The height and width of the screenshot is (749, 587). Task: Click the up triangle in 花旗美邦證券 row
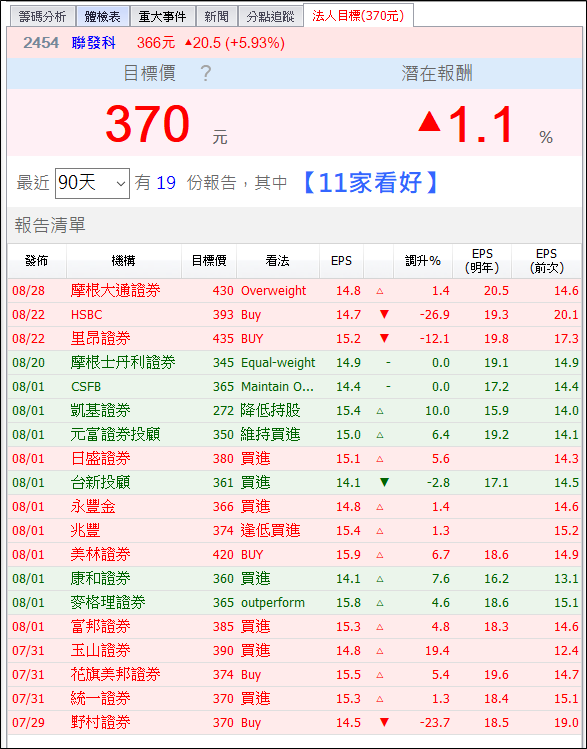380,675
